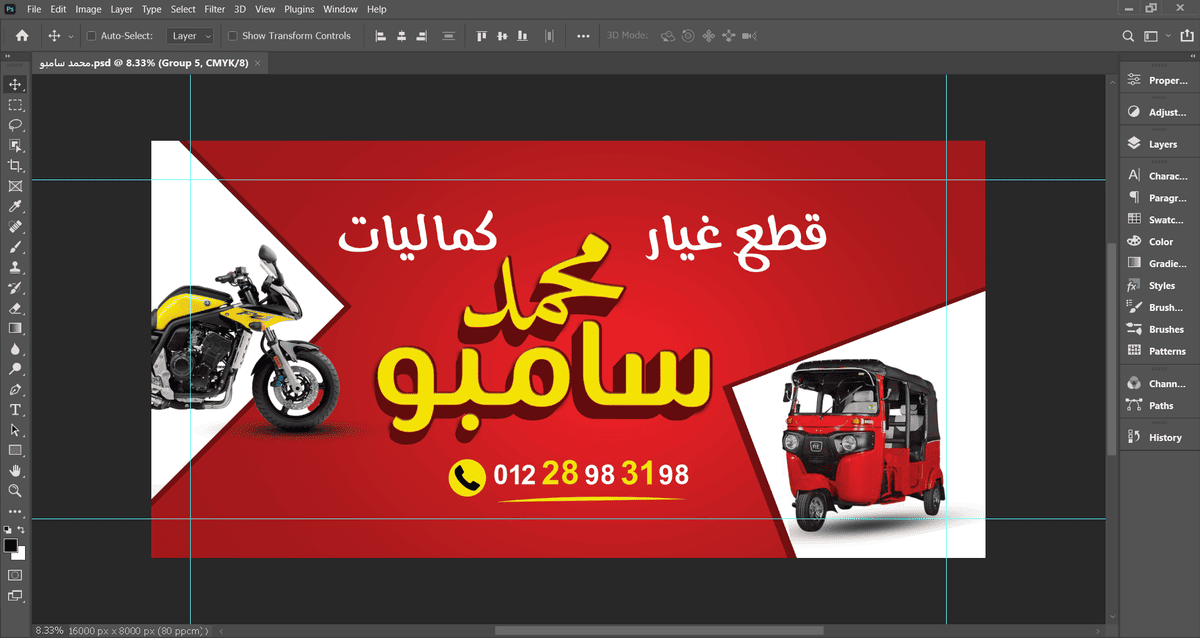The image size is (1200, 638).
Task: Select the Clone Stamp tool
Action: point(15,268)
